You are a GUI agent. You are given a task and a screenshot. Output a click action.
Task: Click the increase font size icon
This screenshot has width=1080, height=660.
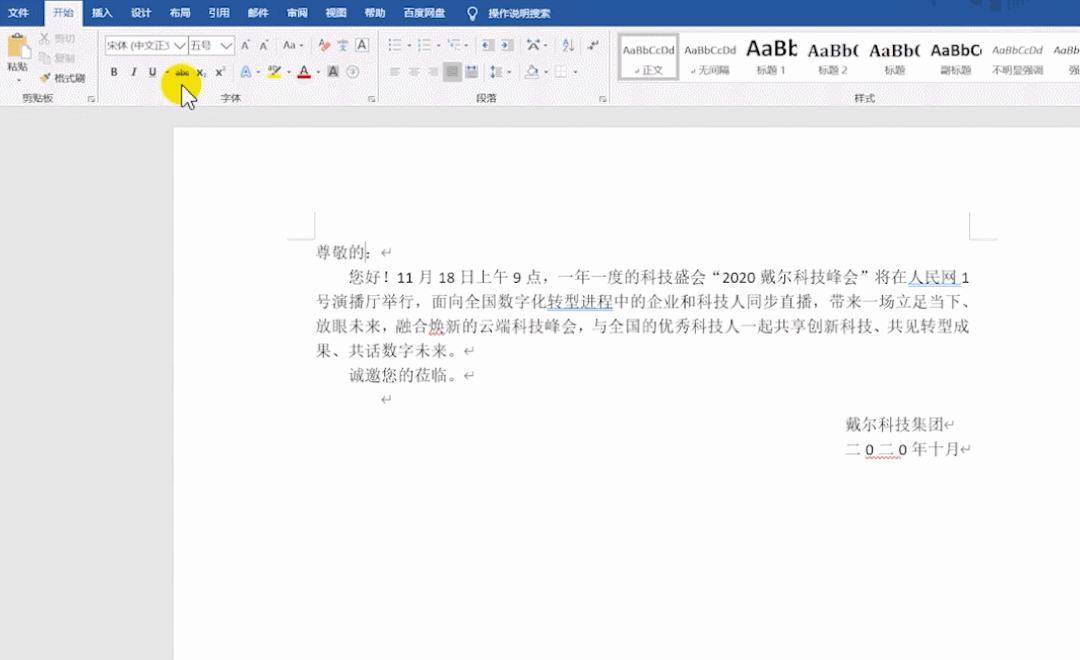(245, 45)
